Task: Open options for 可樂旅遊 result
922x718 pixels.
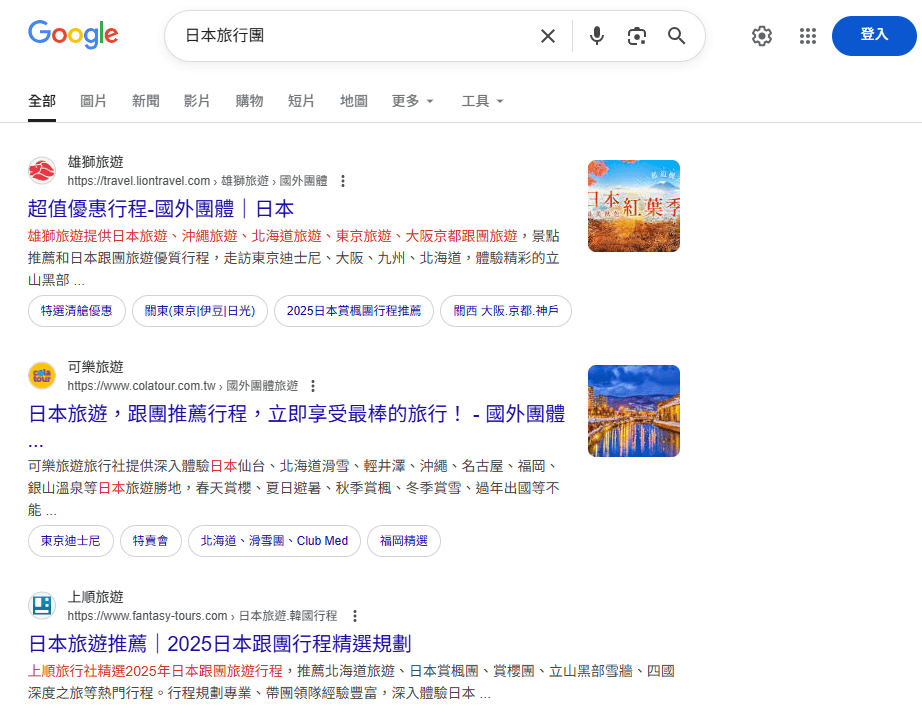Action: point(313,386)
